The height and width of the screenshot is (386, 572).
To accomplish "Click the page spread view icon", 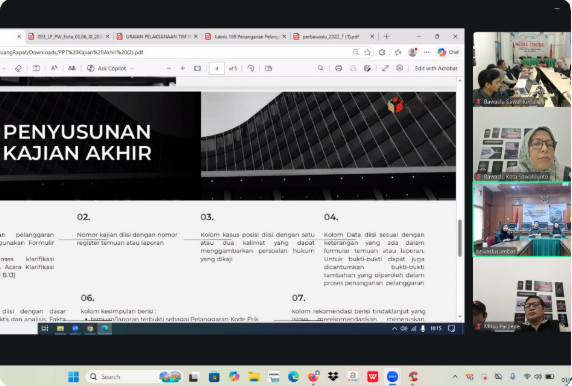I will [268, 68].
